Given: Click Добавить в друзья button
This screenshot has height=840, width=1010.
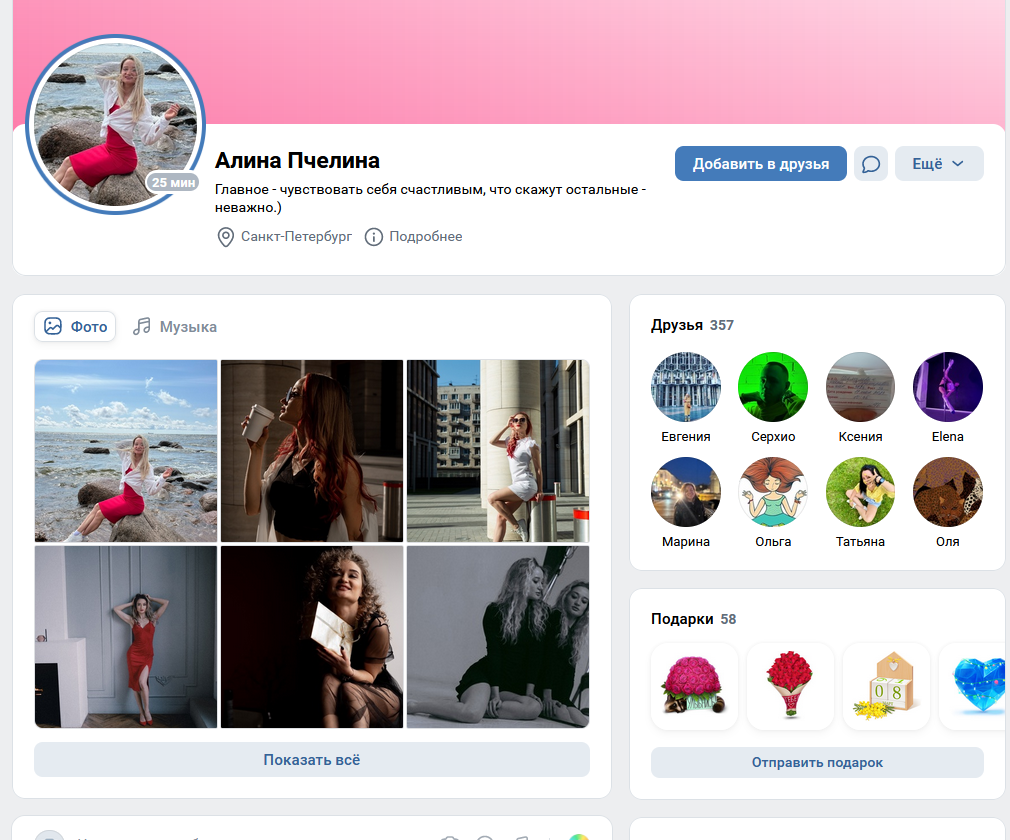Looking at the screenshot, I should [761, 164].
